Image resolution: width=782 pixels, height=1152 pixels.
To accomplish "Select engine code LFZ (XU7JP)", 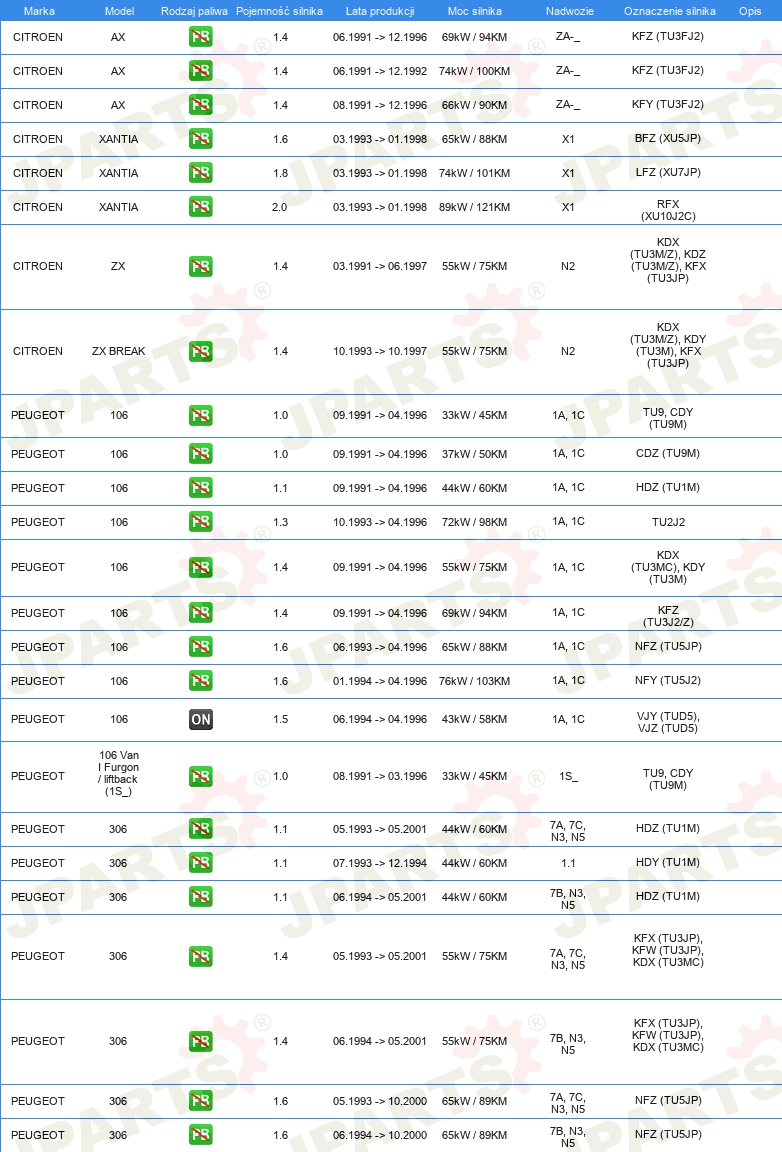I will coord(668,172).
